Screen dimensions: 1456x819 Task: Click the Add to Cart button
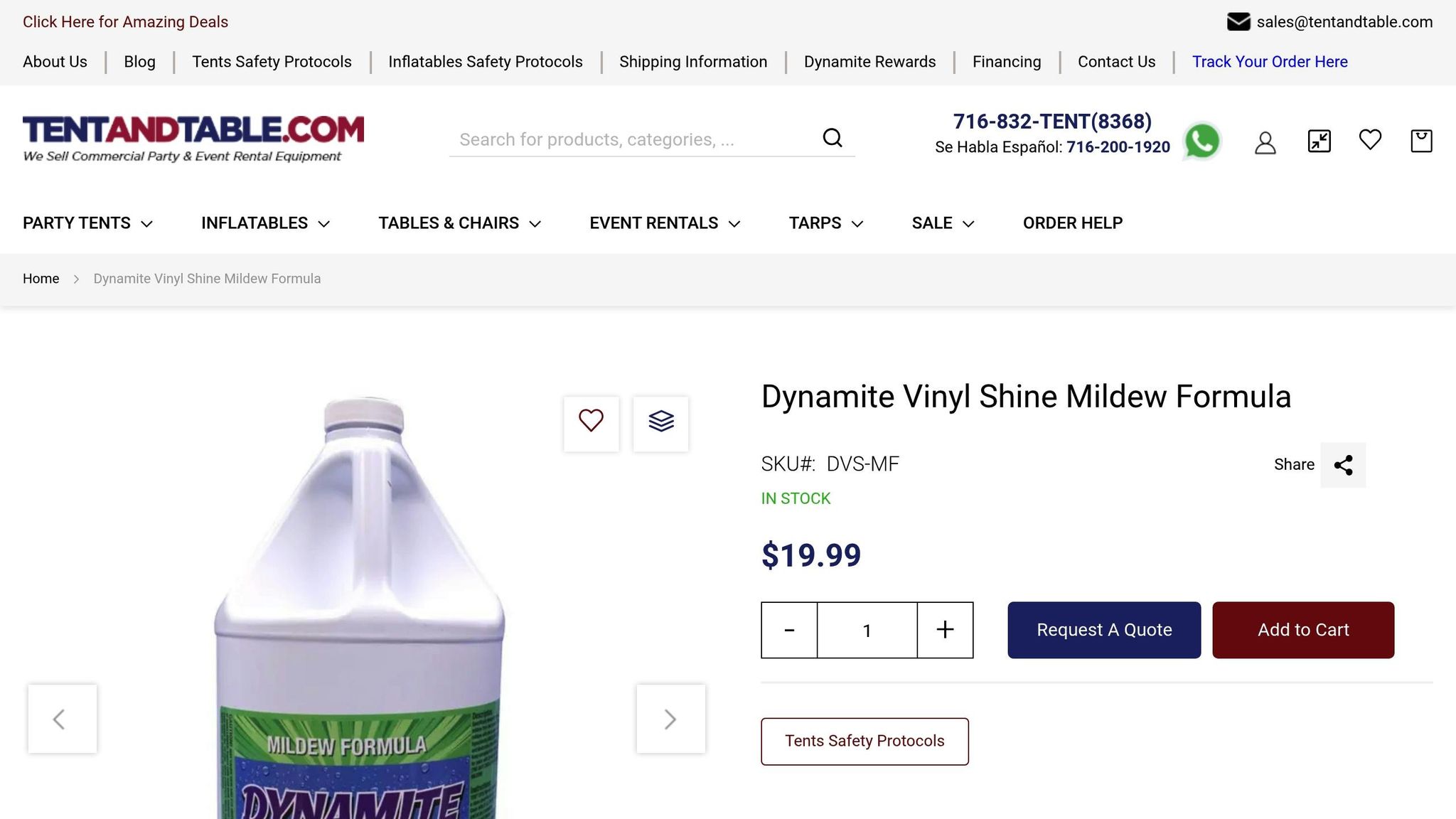coord(1303,630)
